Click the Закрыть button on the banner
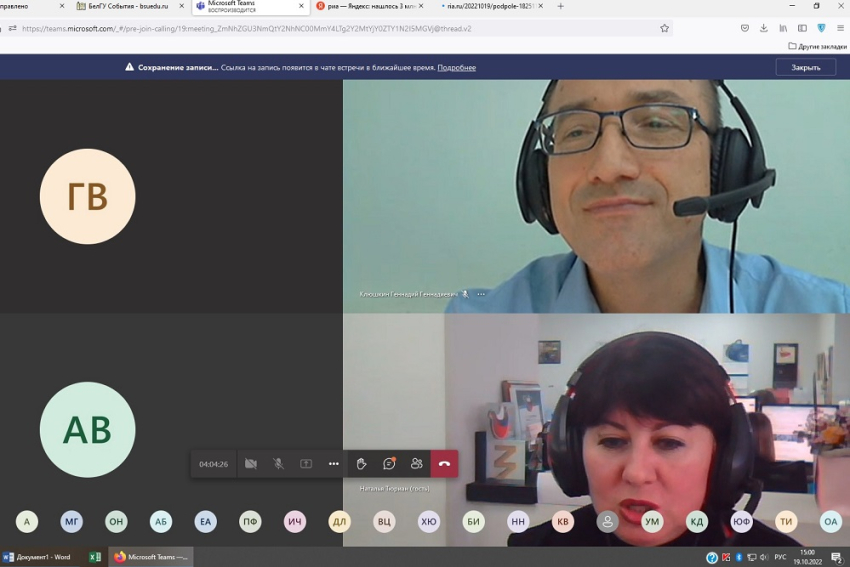The height and width of the screenshot is (567, 850). click(805, 67)
